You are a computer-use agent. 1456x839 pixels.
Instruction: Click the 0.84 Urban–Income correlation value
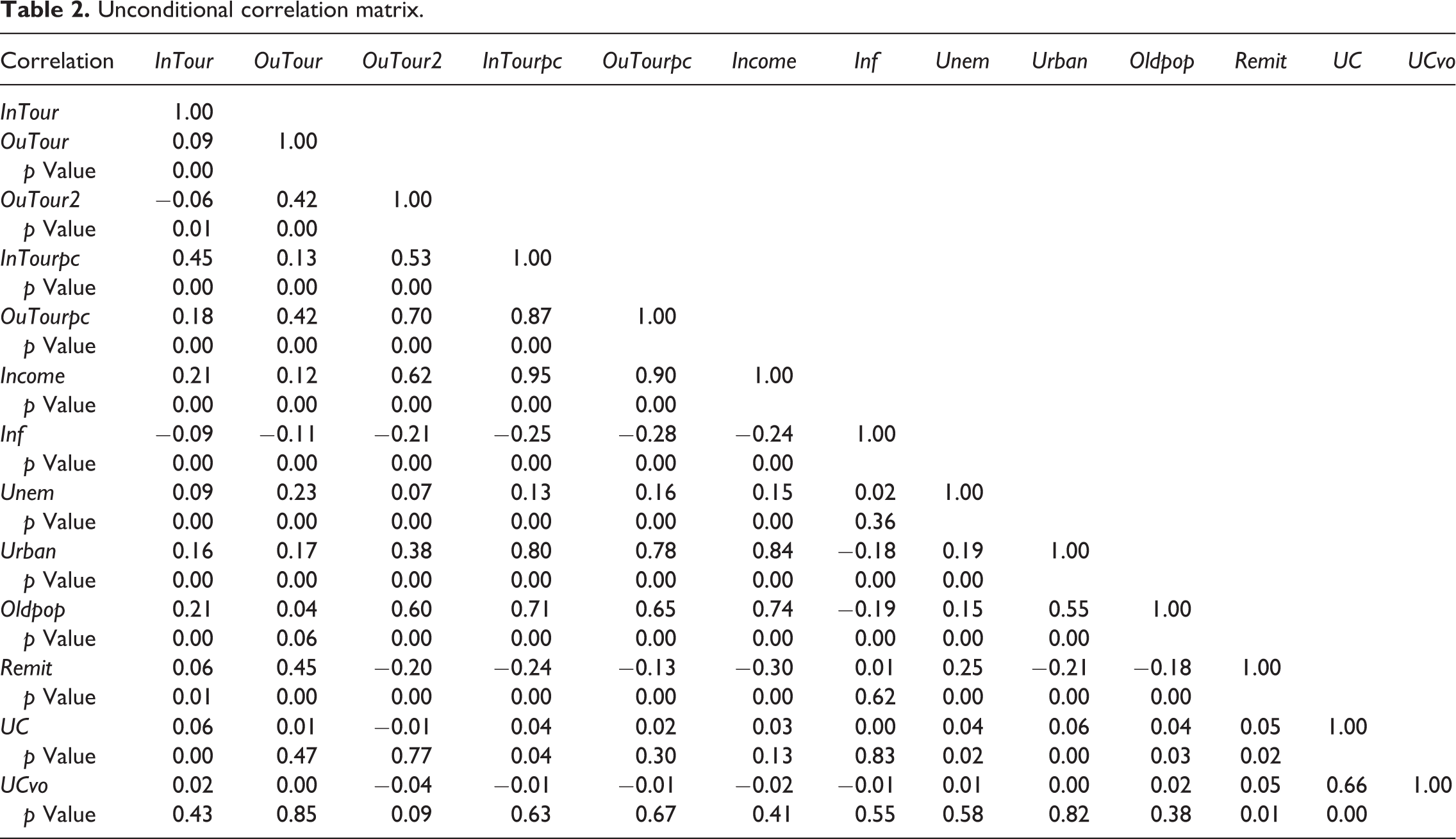pyautogui.click(x=772, y=551)
